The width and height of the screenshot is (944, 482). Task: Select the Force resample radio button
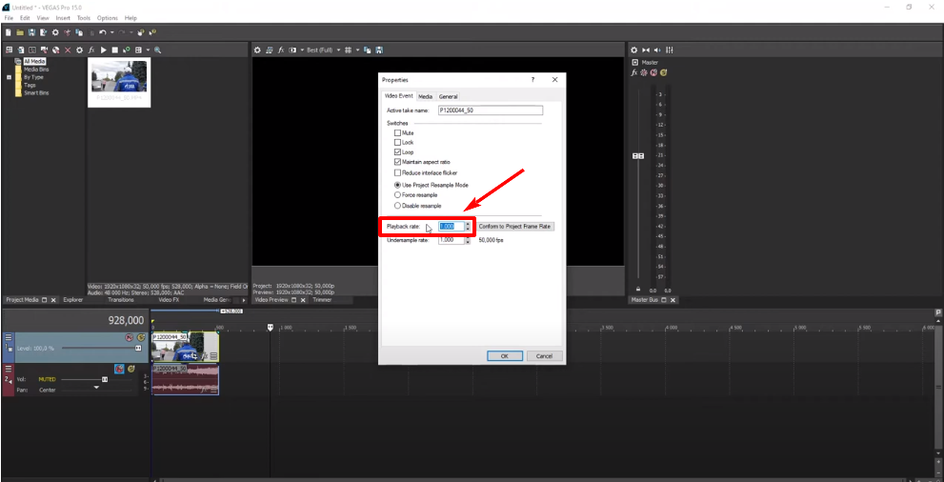click(397, 195)
